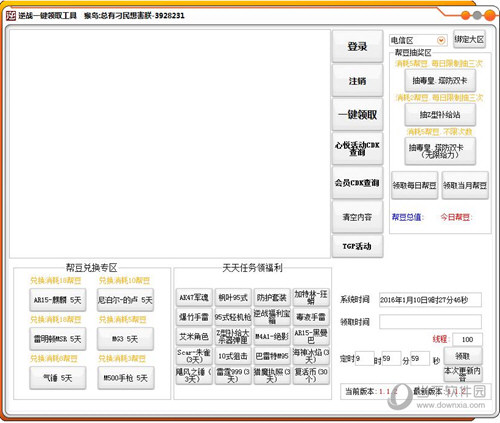Exchange for 气锤 5天
500x423 pixels.
58,378
